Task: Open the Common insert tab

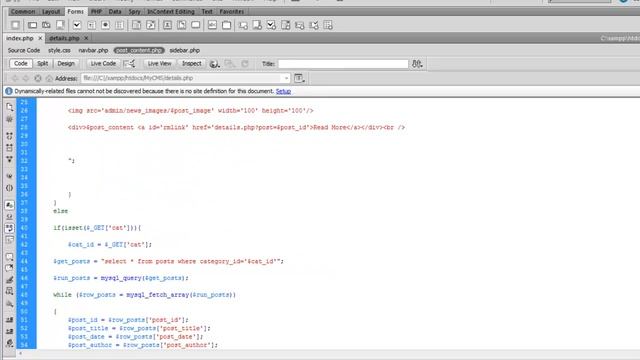Action: (x=23, y=11)
